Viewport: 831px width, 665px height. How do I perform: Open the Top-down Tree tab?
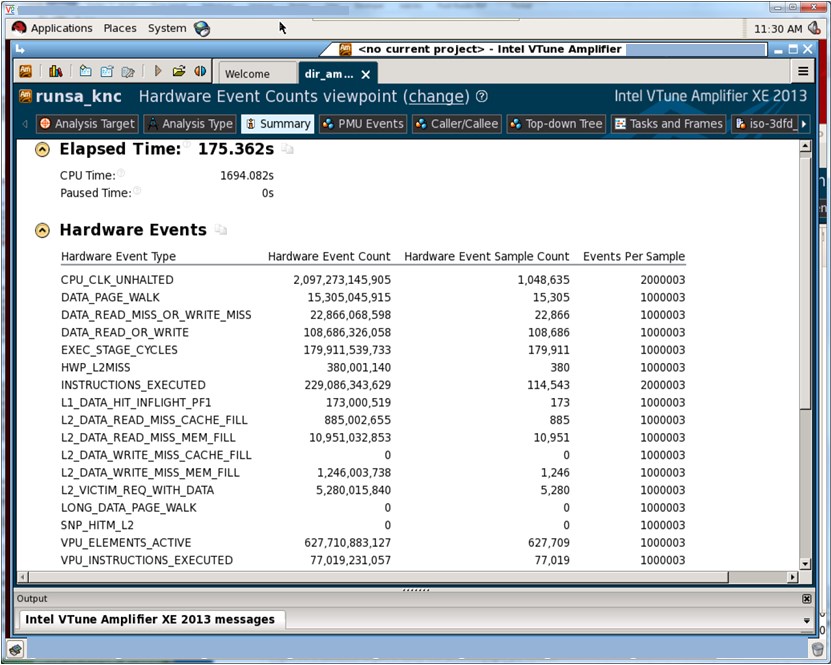[556, 124]
